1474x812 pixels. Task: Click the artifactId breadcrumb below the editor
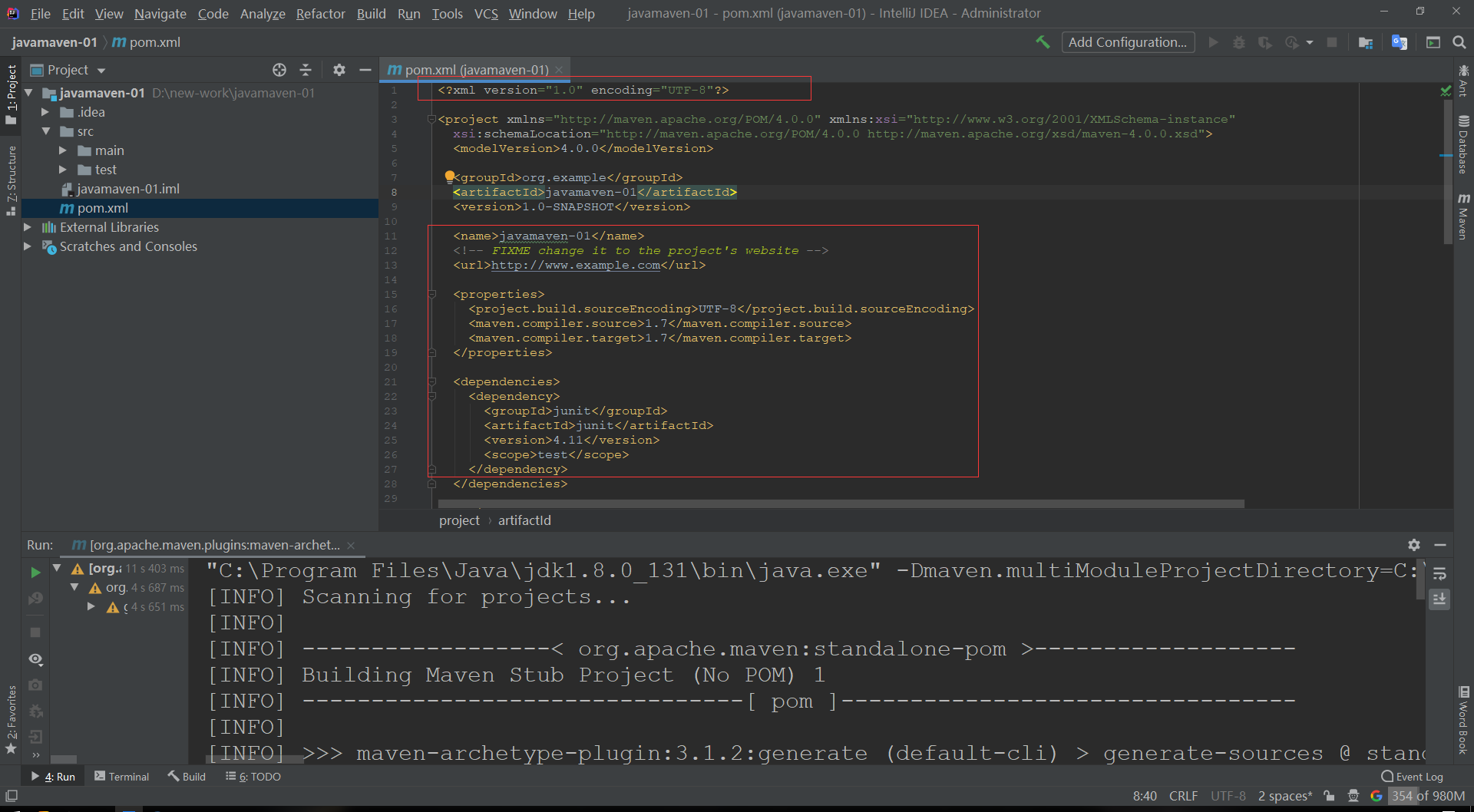524,520
